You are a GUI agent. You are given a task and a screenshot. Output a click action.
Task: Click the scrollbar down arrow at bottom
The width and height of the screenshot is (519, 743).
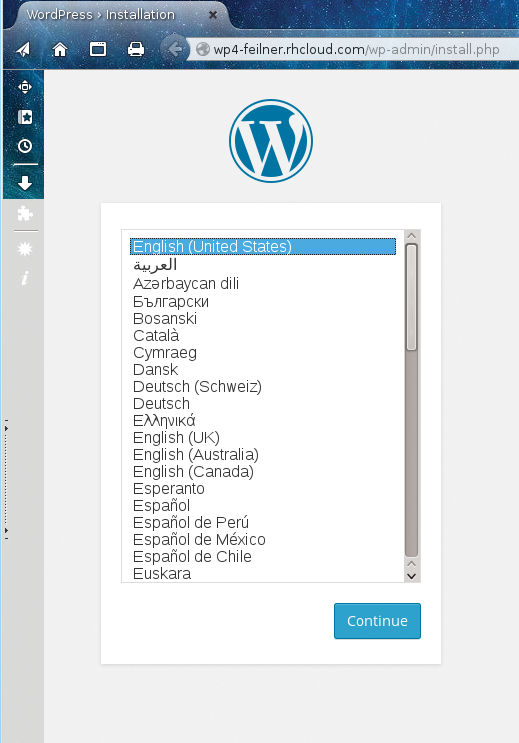click(x=411, y=576)
